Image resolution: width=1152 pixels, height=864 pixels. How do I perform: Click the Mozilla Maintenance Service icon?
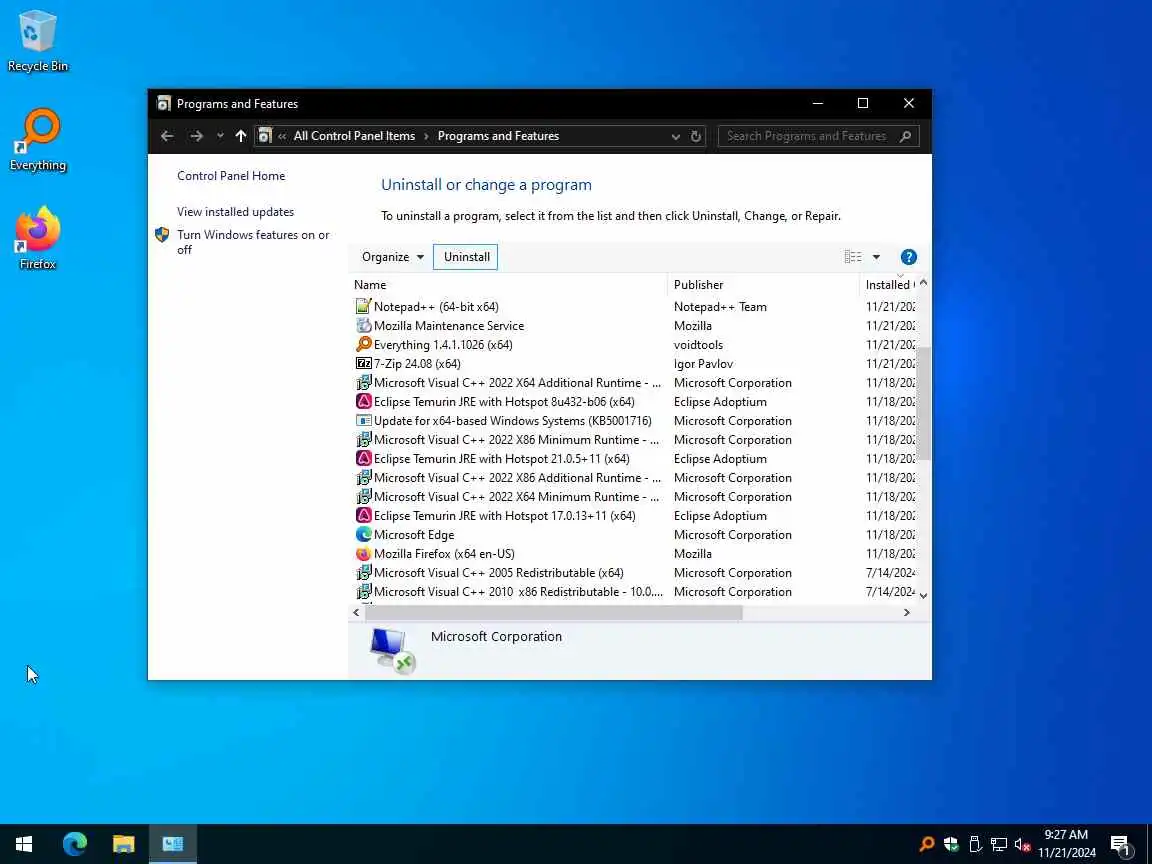click(363, 325)
